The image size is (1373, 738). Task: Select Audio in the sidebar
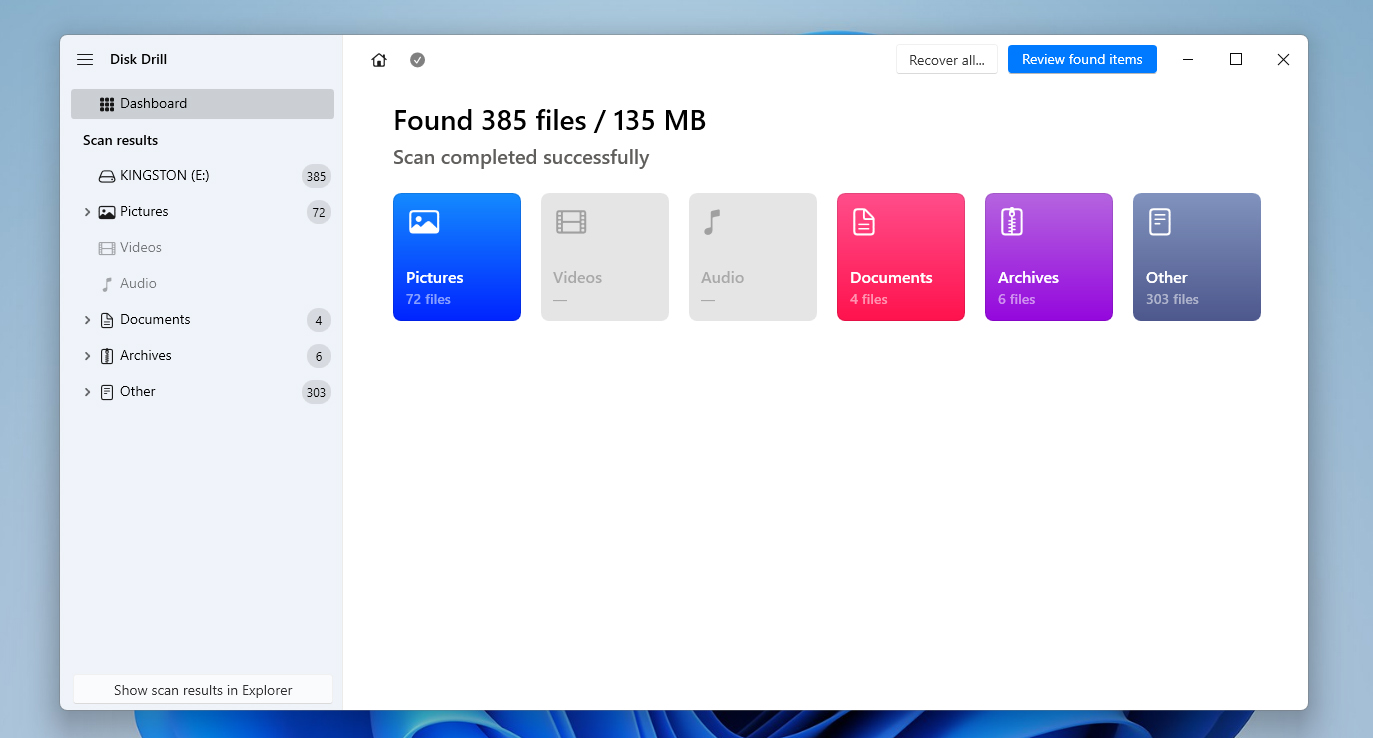coord(138,284)
